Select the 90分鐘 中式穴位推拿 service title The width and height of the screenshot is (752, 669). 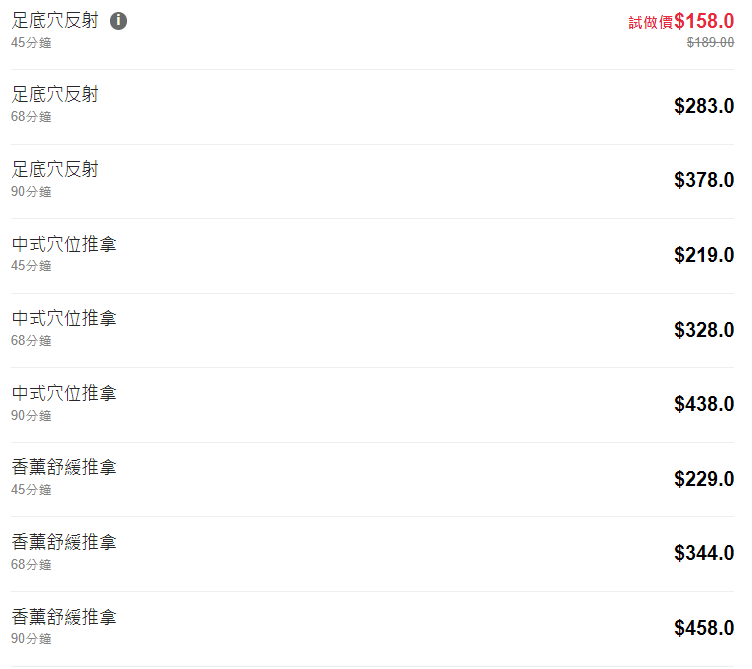64,394
